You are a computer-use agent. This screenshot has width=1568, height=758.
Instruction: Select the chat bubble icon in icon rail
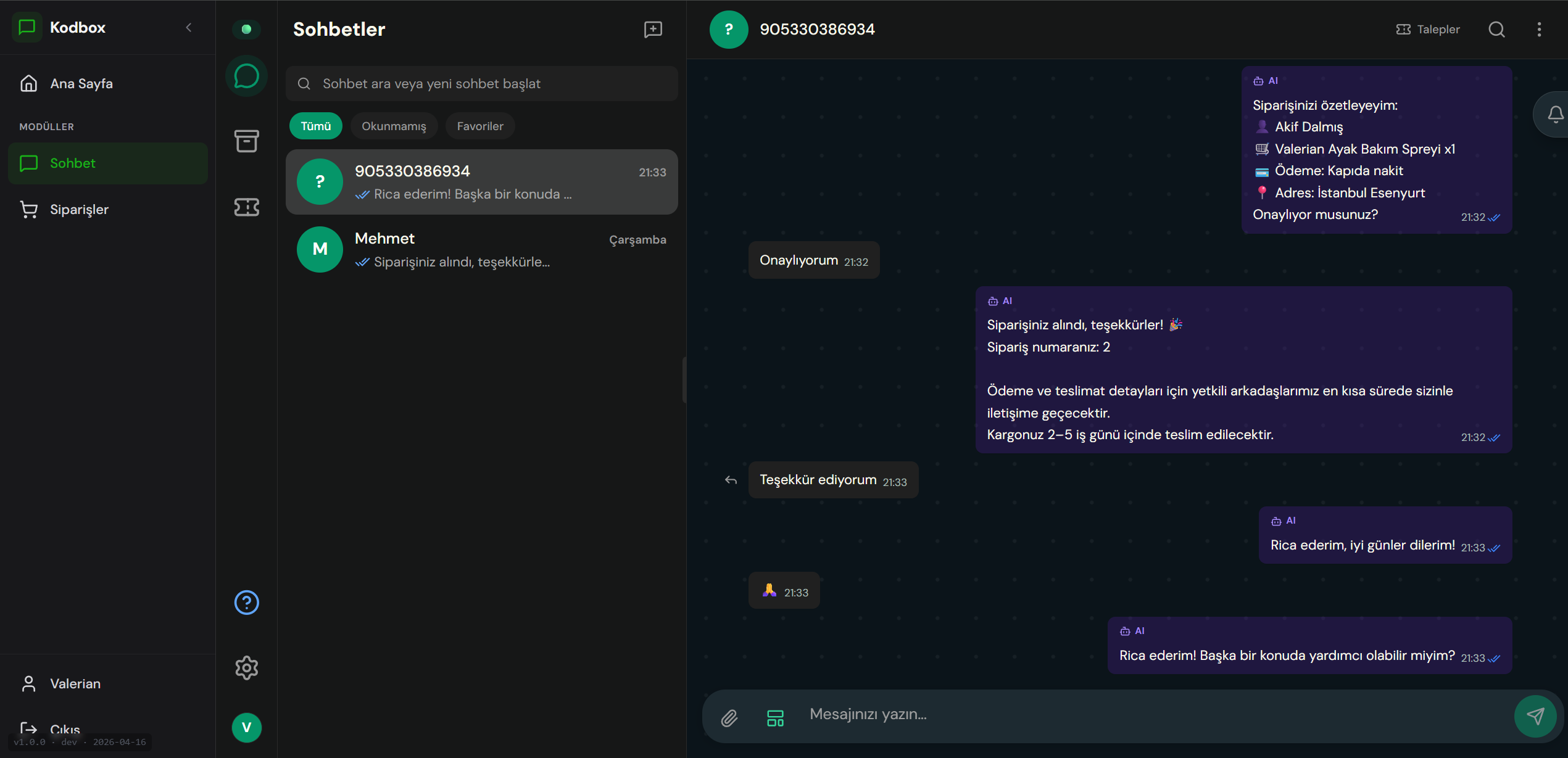coord(246,76)
